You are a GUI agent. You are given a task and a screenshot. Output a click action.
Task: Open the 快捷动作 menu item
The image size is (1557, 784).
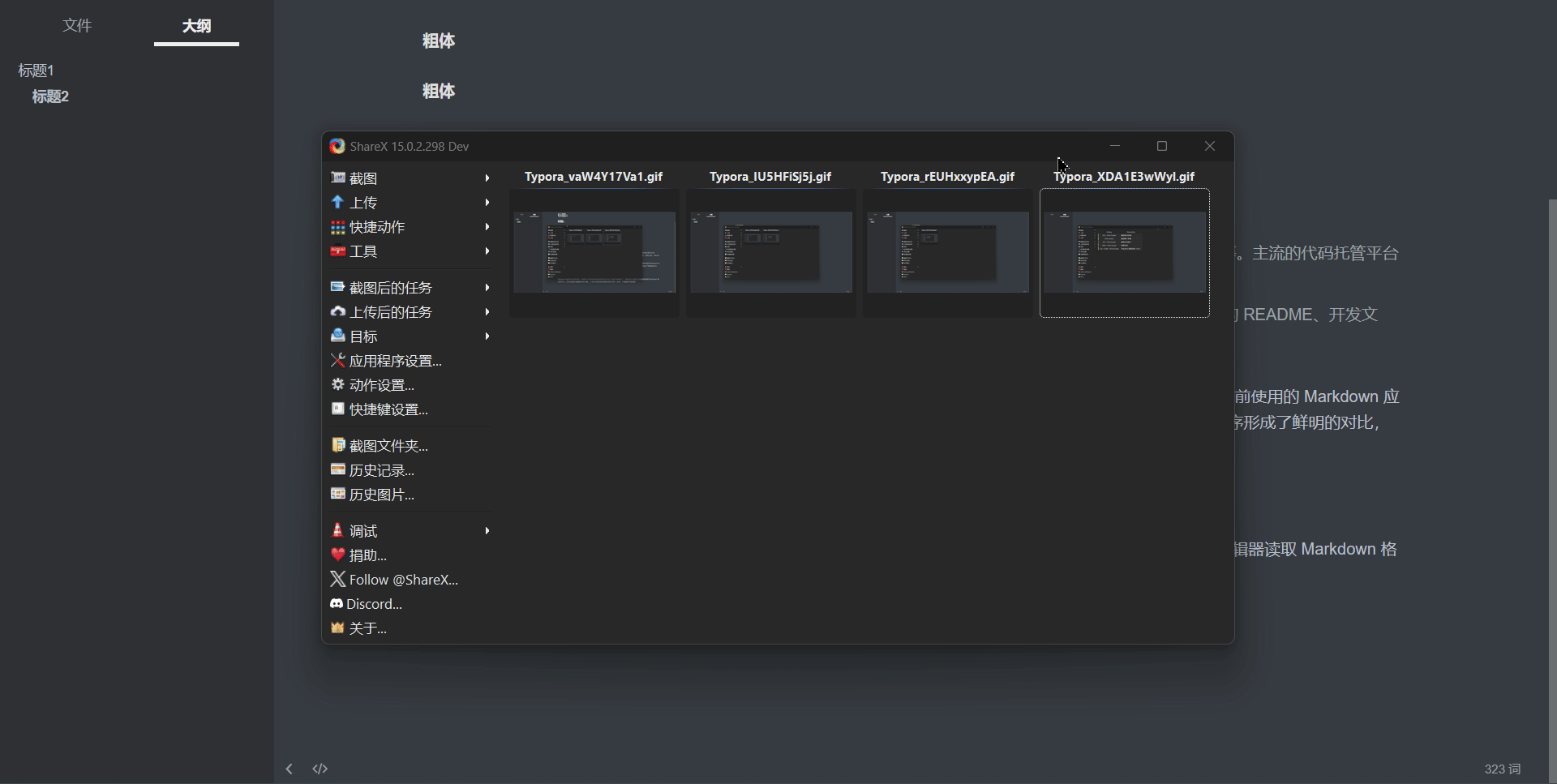click(x=410, y=227)
